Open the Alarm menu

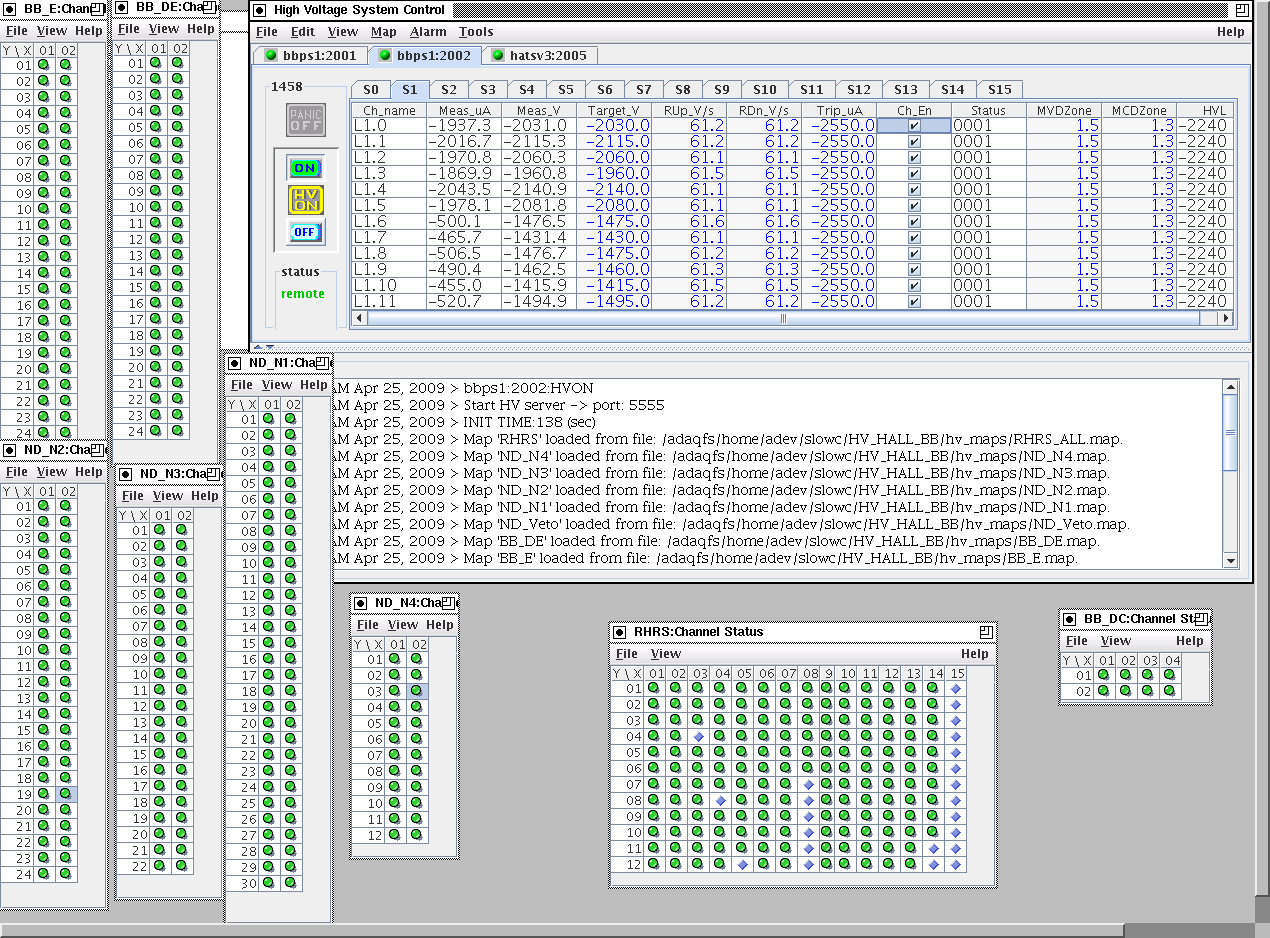click(x=428, y=32)
